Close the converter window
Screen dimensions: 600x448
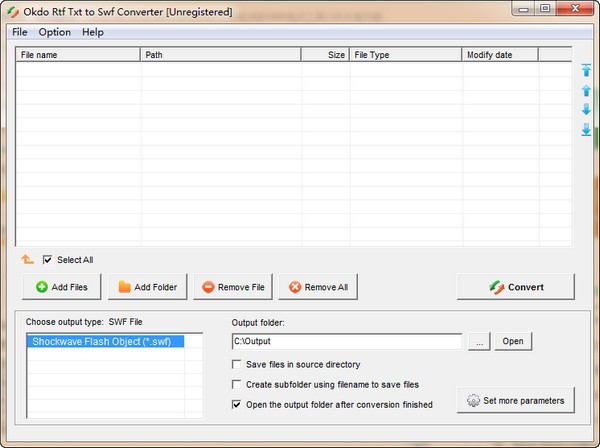click(x=575, y=9)
